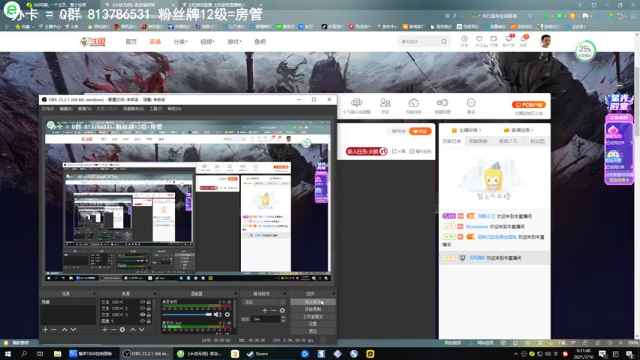The image size is (640, 360).
Task: Open desktop audio settings gear in mixer
Action: coord(227,314)
